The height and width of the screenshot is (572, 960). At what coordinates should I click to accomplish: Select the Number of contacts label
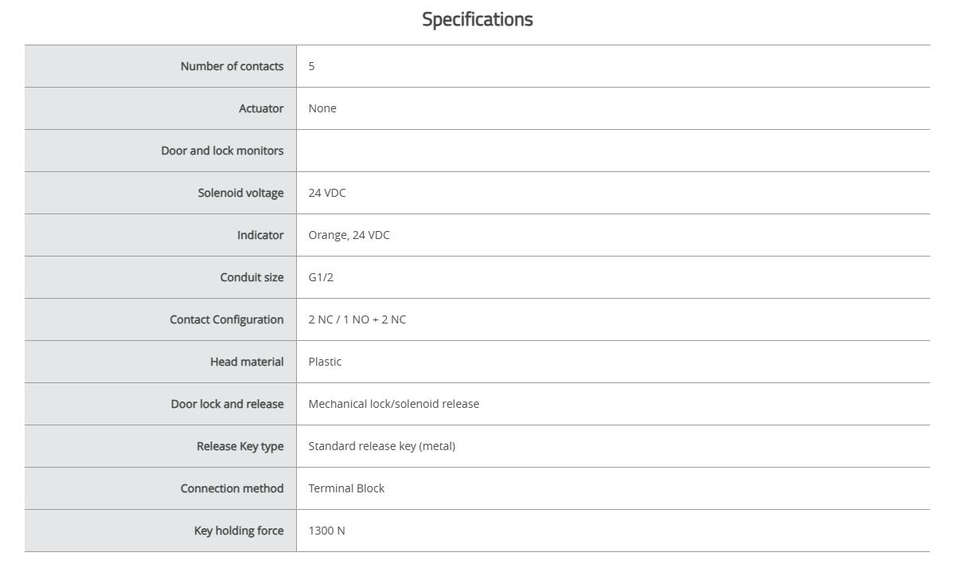tap(231, 66)
